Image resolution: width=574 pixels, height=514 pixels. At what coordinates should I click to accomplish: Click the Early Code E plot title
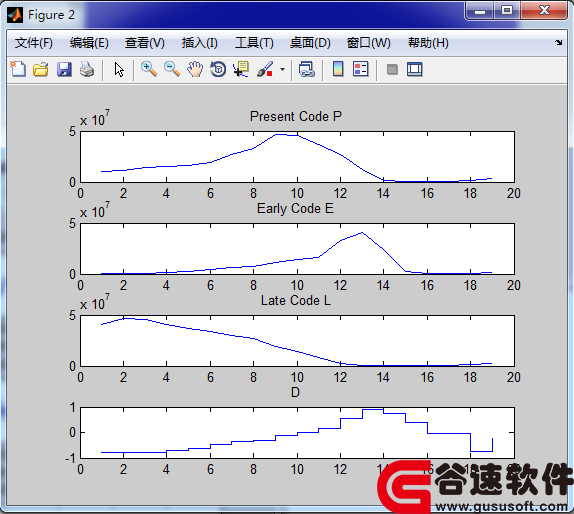coord(295,208)
